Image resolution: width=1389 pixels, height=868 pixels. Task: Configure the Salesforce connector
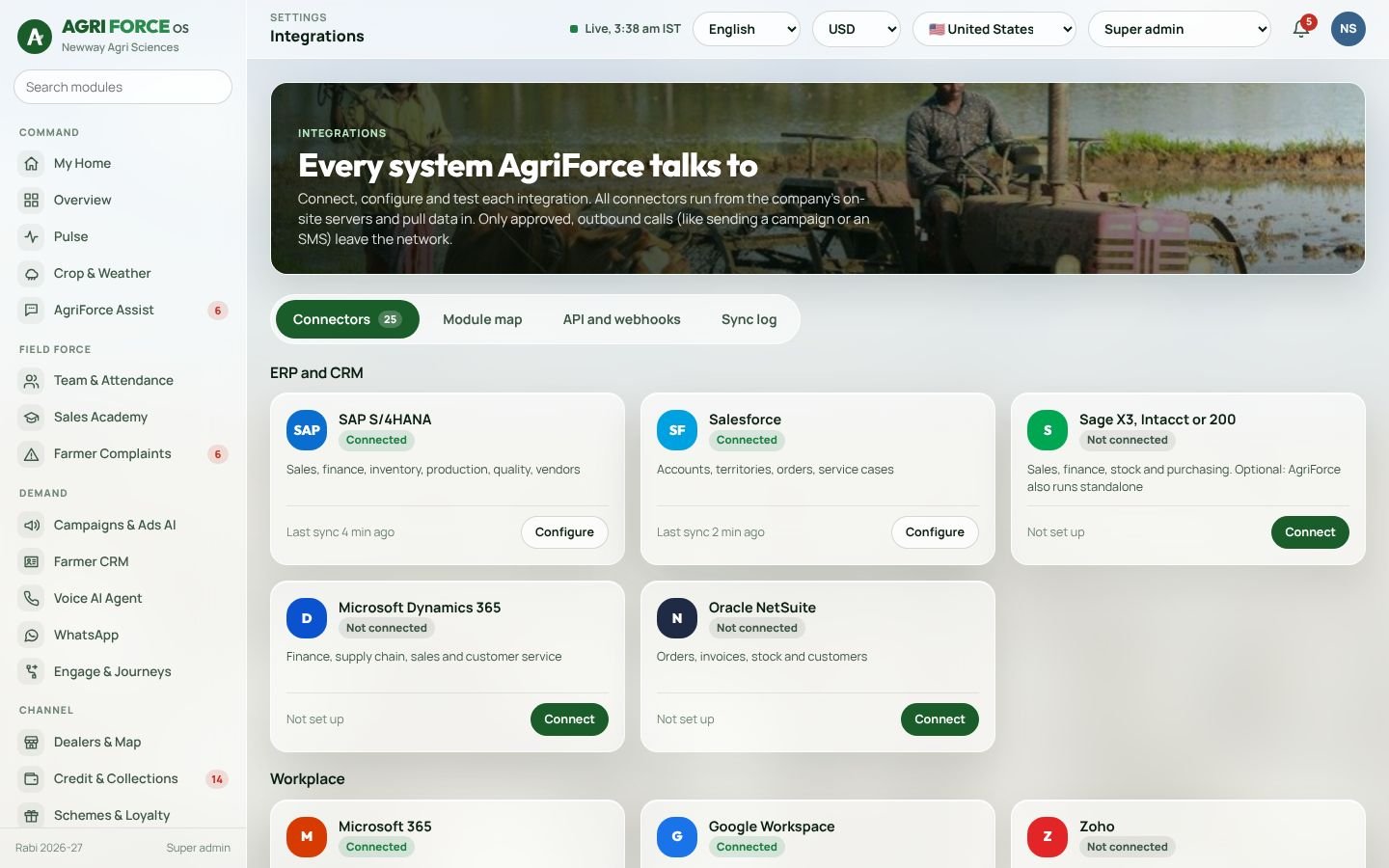[x=935, y=532]
